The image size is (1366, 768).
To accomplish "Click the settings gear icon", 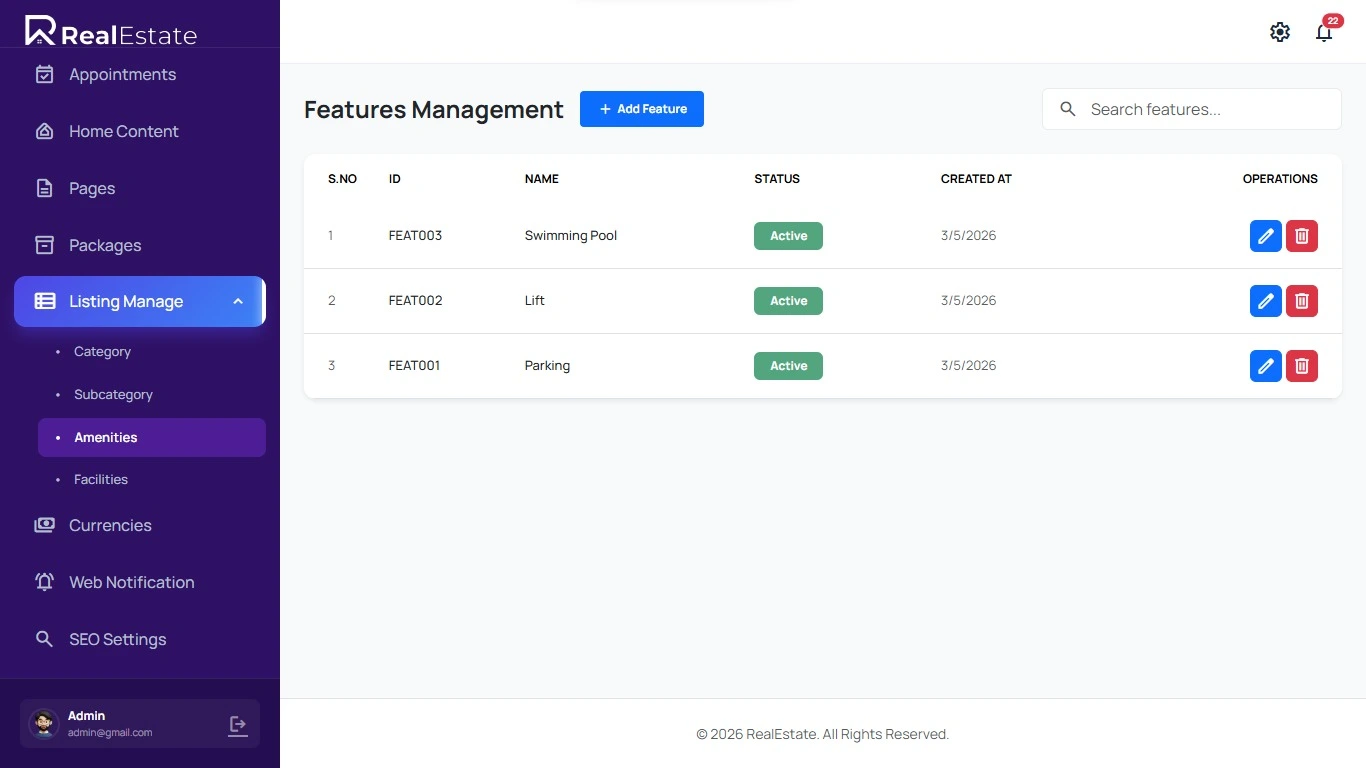I will (x=1279, y=32).
